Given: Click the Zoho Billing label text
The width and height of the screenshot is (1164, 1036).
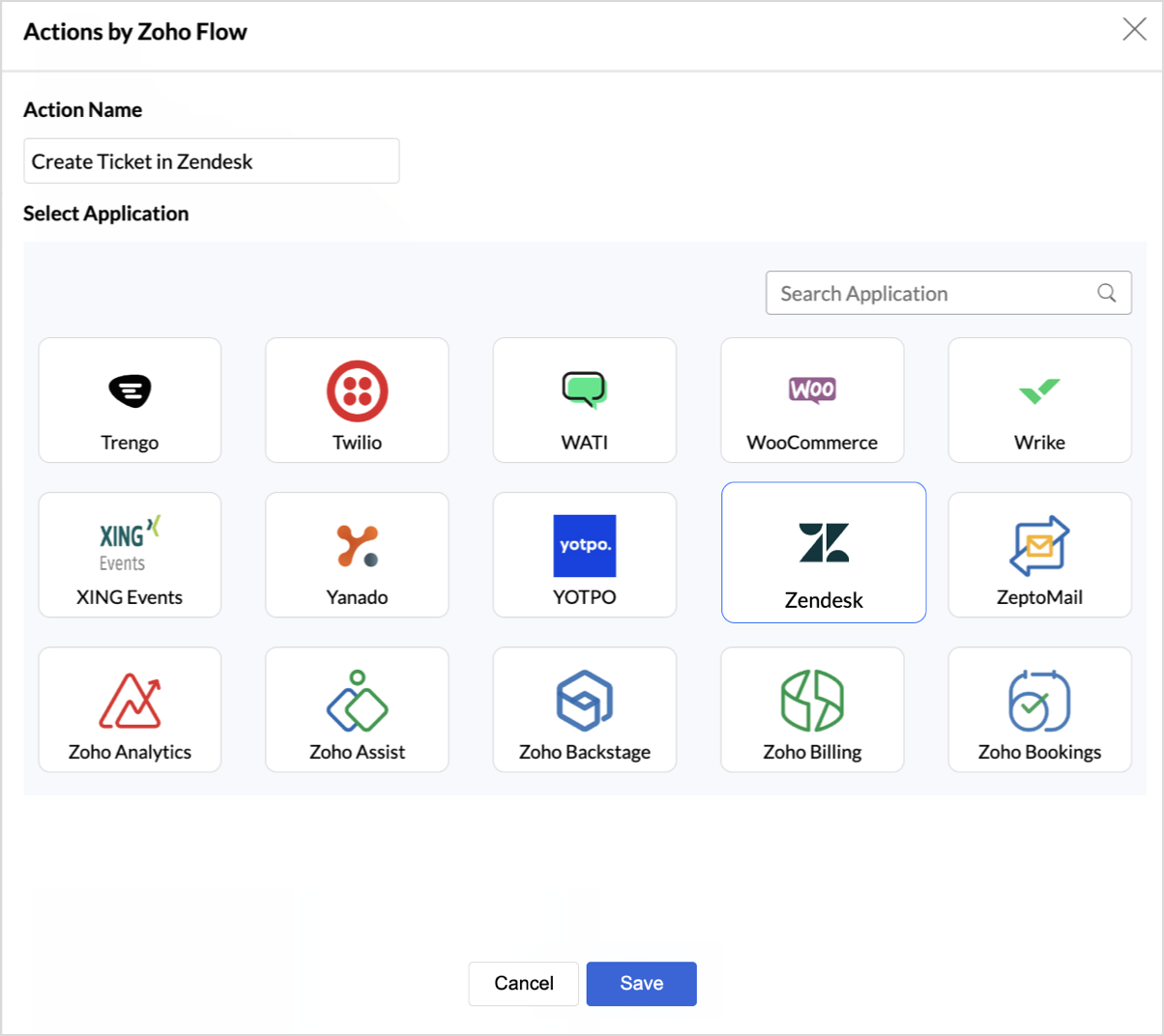Looking at the screenshot, I should click(812, 752).
